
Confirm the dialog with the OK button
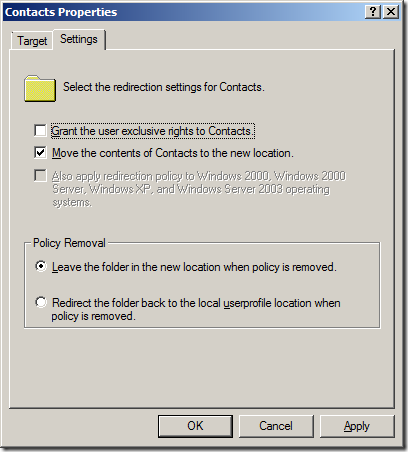tap(195, 426)
